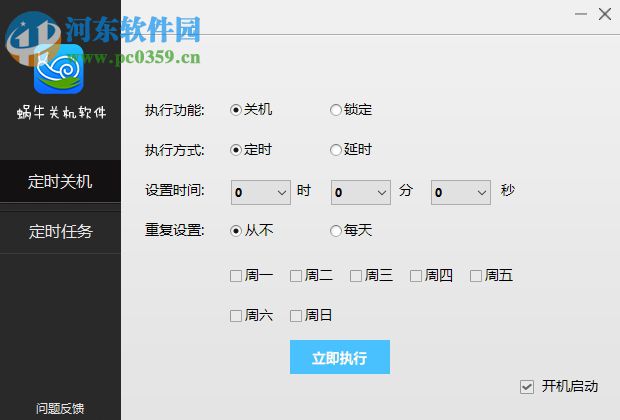Switch to the 定时关机 sidebar tab
The height and width of the screenshot is (420, 620).
coord(60,181)
